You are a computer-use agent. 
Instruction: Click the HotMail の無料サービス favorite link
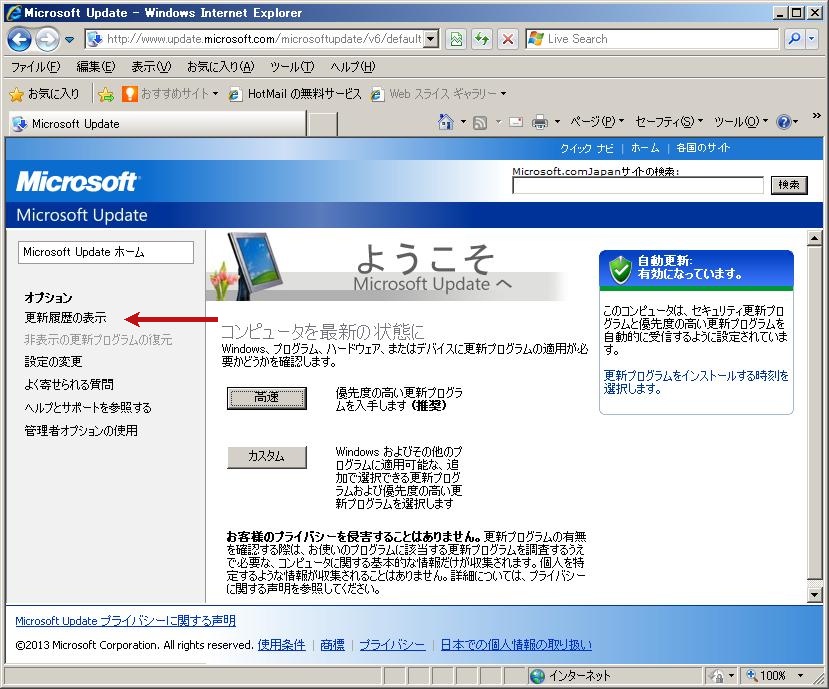click(296, 94)
